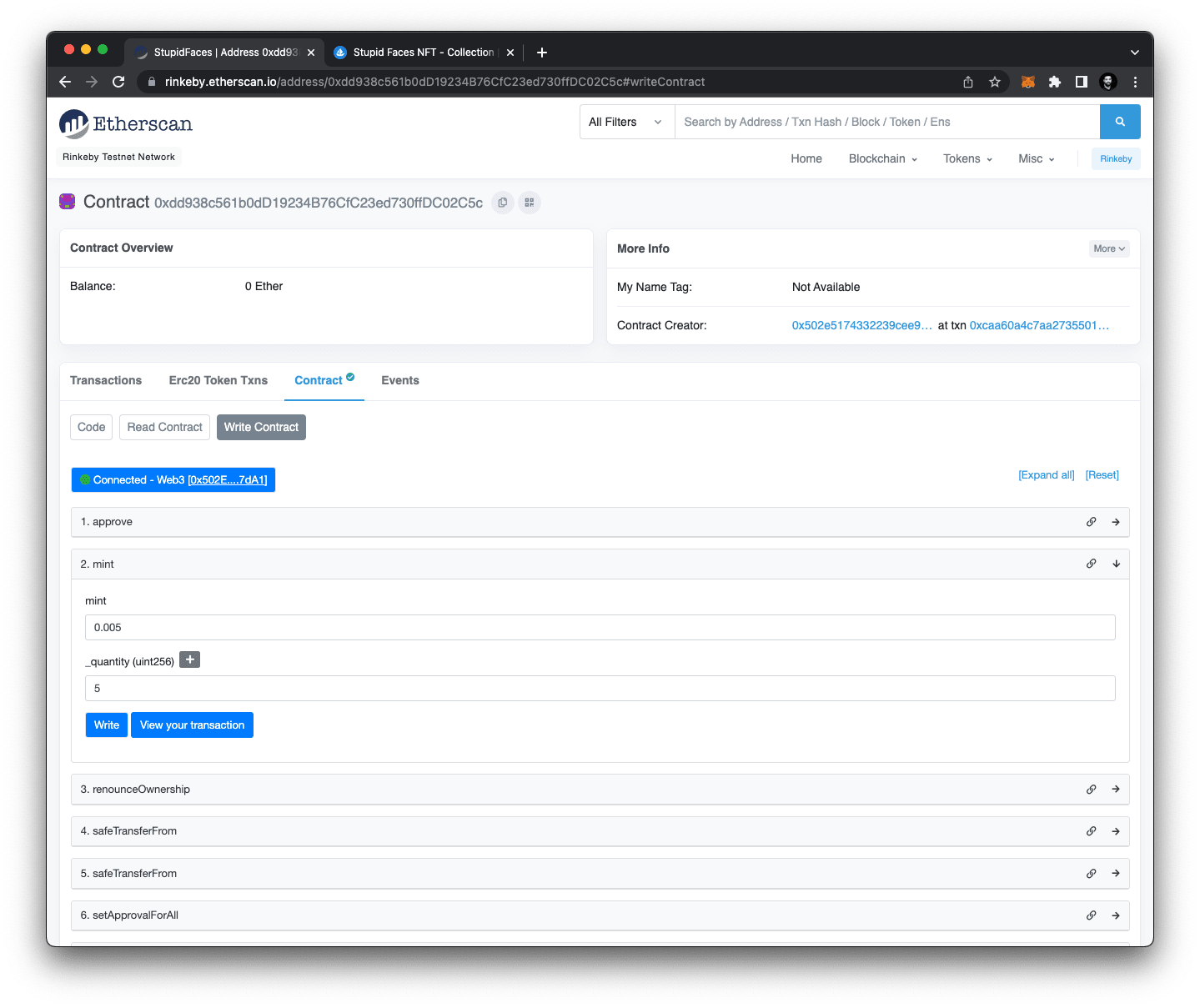Viewport: 1200px width, 1008px height.
Task: Open the contract creator address link
Action: pos(862,325)
